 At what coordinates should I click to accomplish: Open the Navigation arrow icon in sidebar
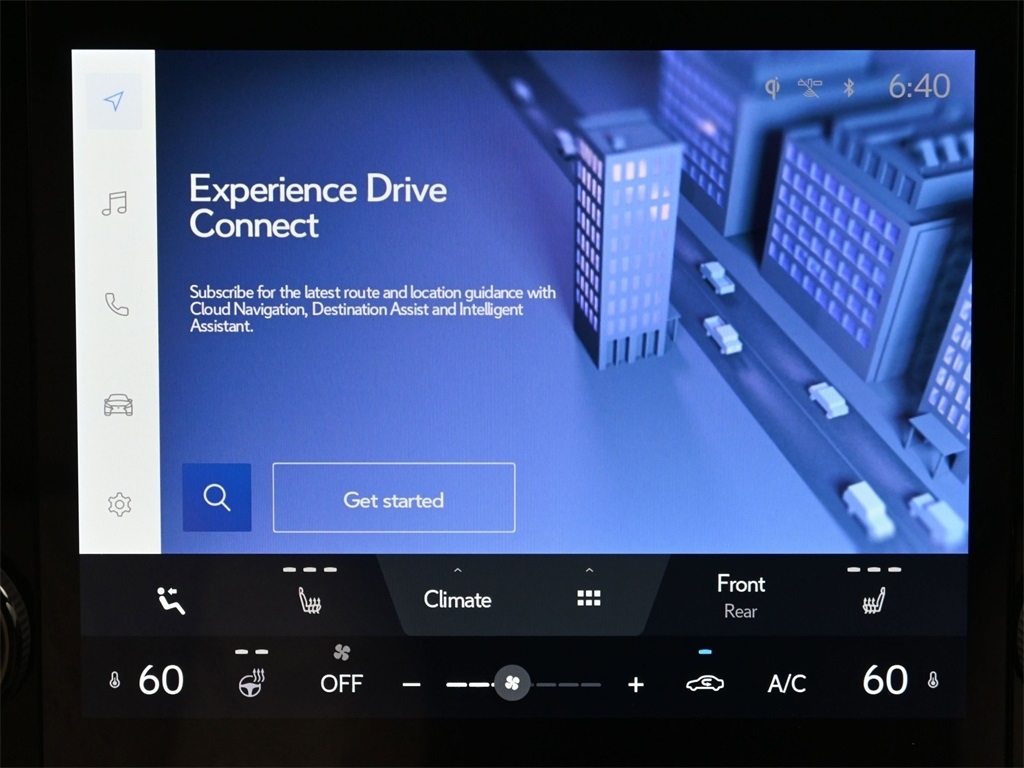[114, 101]
